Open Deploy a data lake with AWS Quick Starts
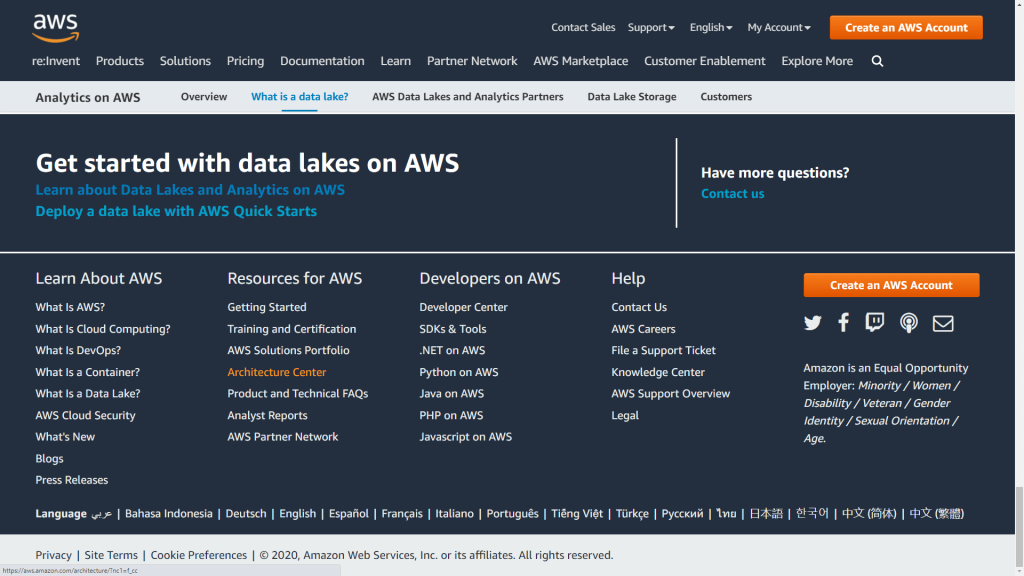Screen dimensions: 1024x576 (x=176, y=211)
